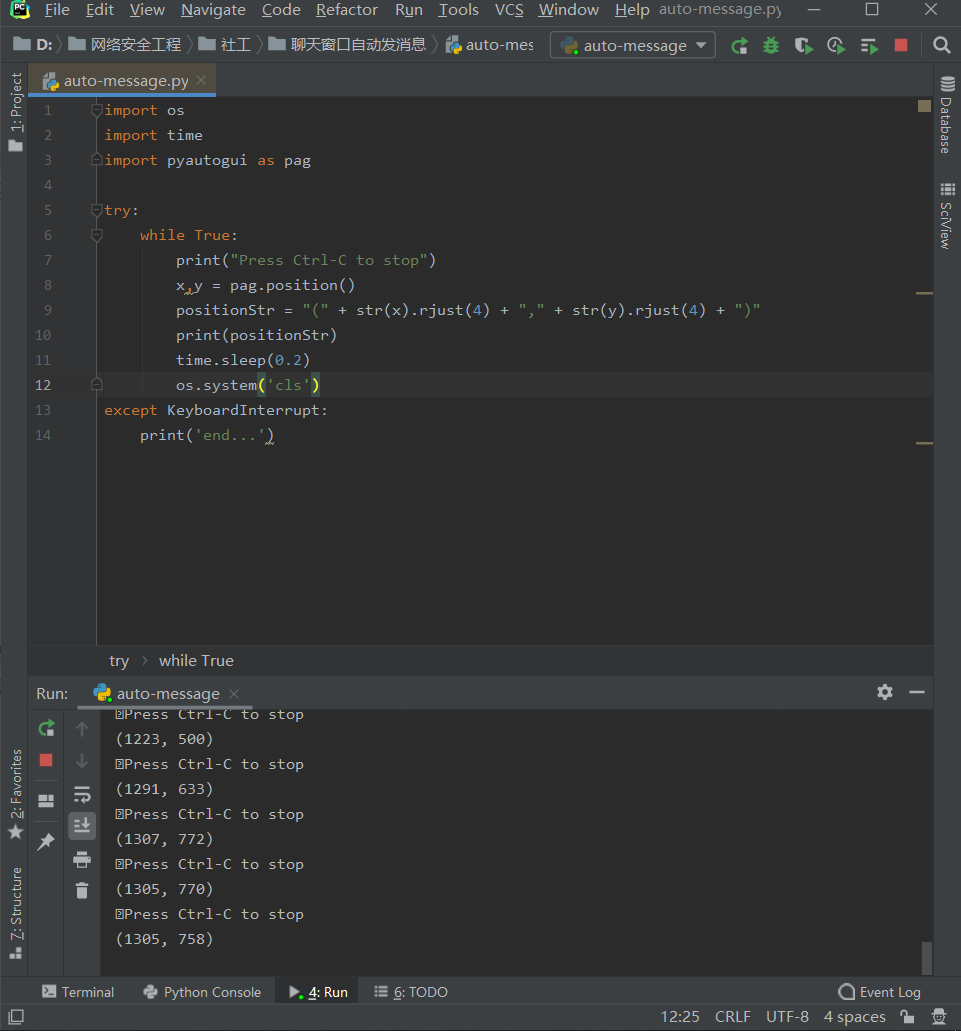The height and width of the screenshot is (1031, 961).
Task: Switch to the Terminal tool window tab
Action: 78,992
